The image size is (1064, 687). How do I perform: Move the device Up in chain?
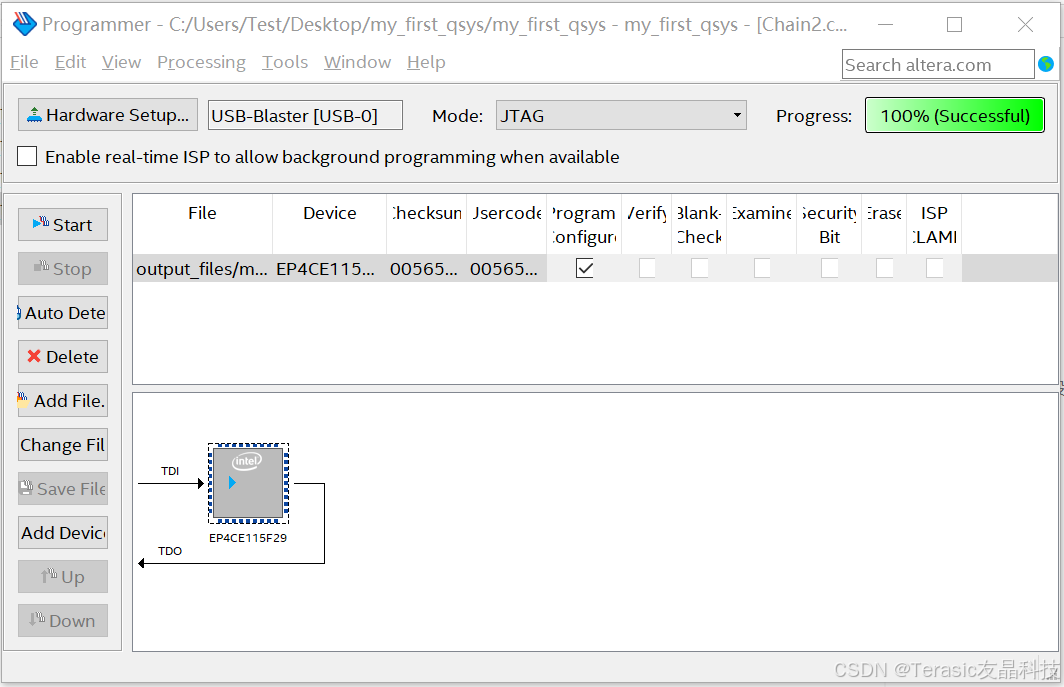point(63,577)
